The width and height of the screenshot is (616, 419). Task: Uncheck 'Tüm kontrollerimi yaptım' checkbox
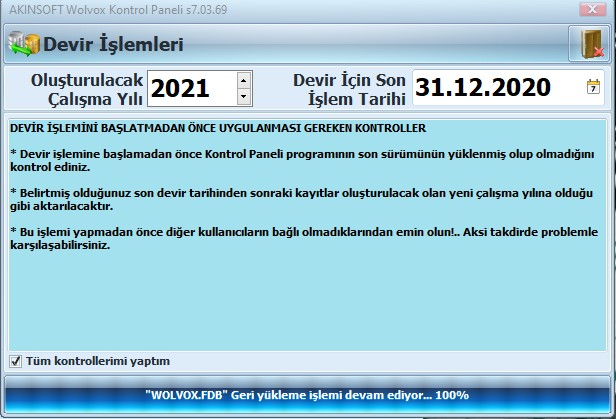[15, 361]
